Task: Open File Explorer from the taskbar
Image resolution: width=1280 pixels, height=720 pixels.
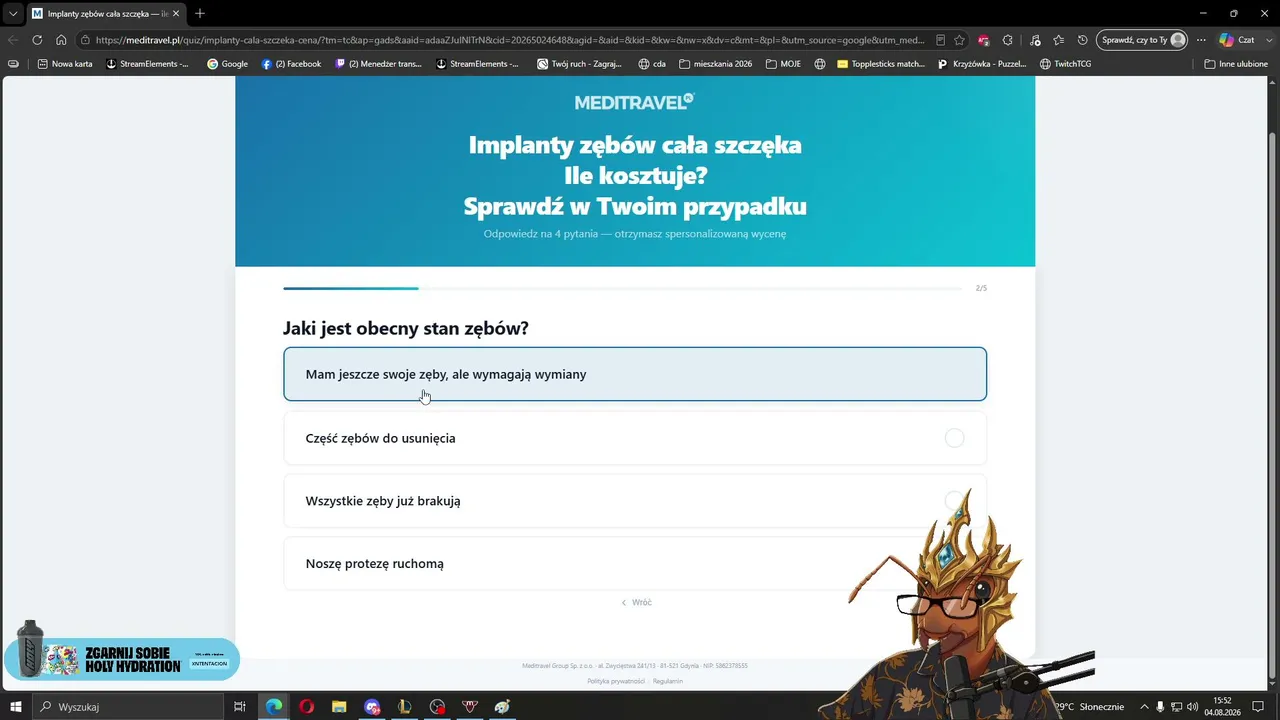Action: [339, 707]
